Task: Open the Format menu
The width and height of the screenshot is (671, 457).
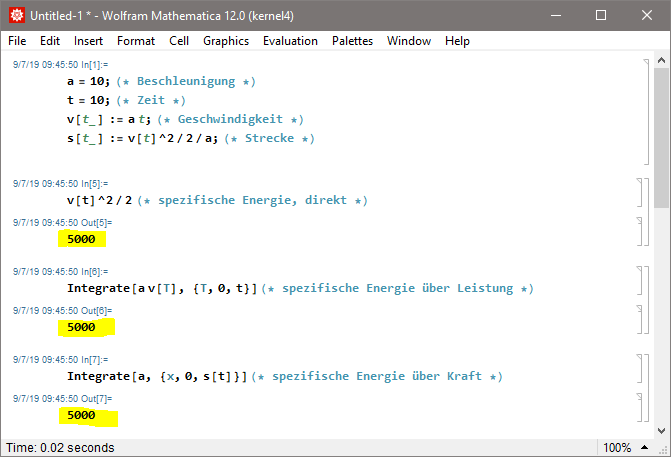Action: [136, 41]
